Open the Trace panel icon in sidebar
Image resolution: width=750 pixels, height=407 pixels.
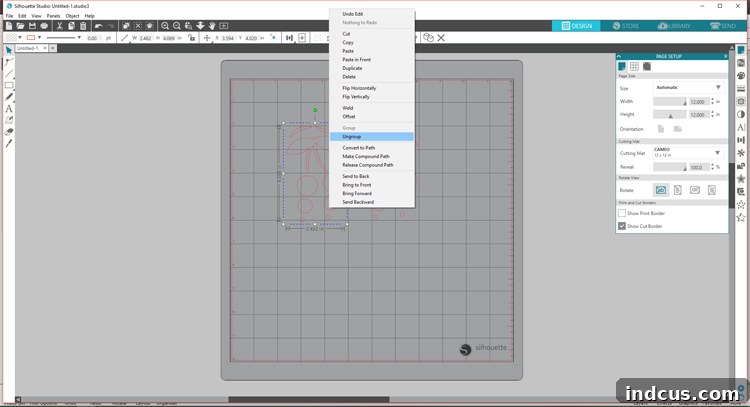pos(741,101)
